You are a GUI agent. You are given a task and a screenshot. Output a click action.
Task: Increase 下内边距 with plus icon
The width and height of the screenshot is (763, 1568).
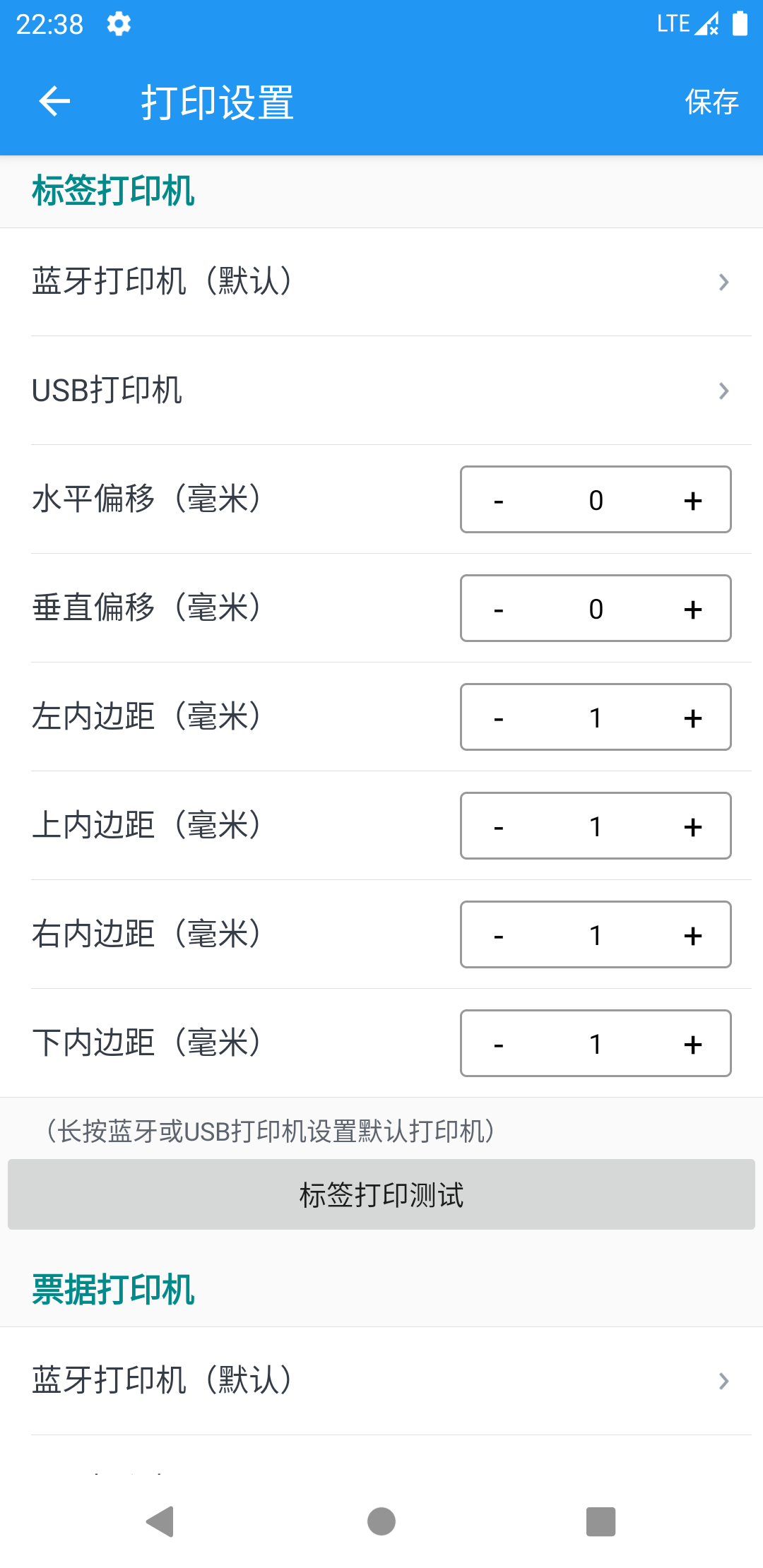coord(693,1044)
